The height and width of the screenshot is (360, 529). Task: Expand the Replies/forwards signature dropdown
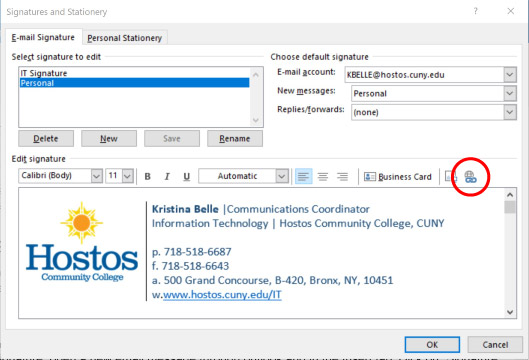click(x=510, y=112)
